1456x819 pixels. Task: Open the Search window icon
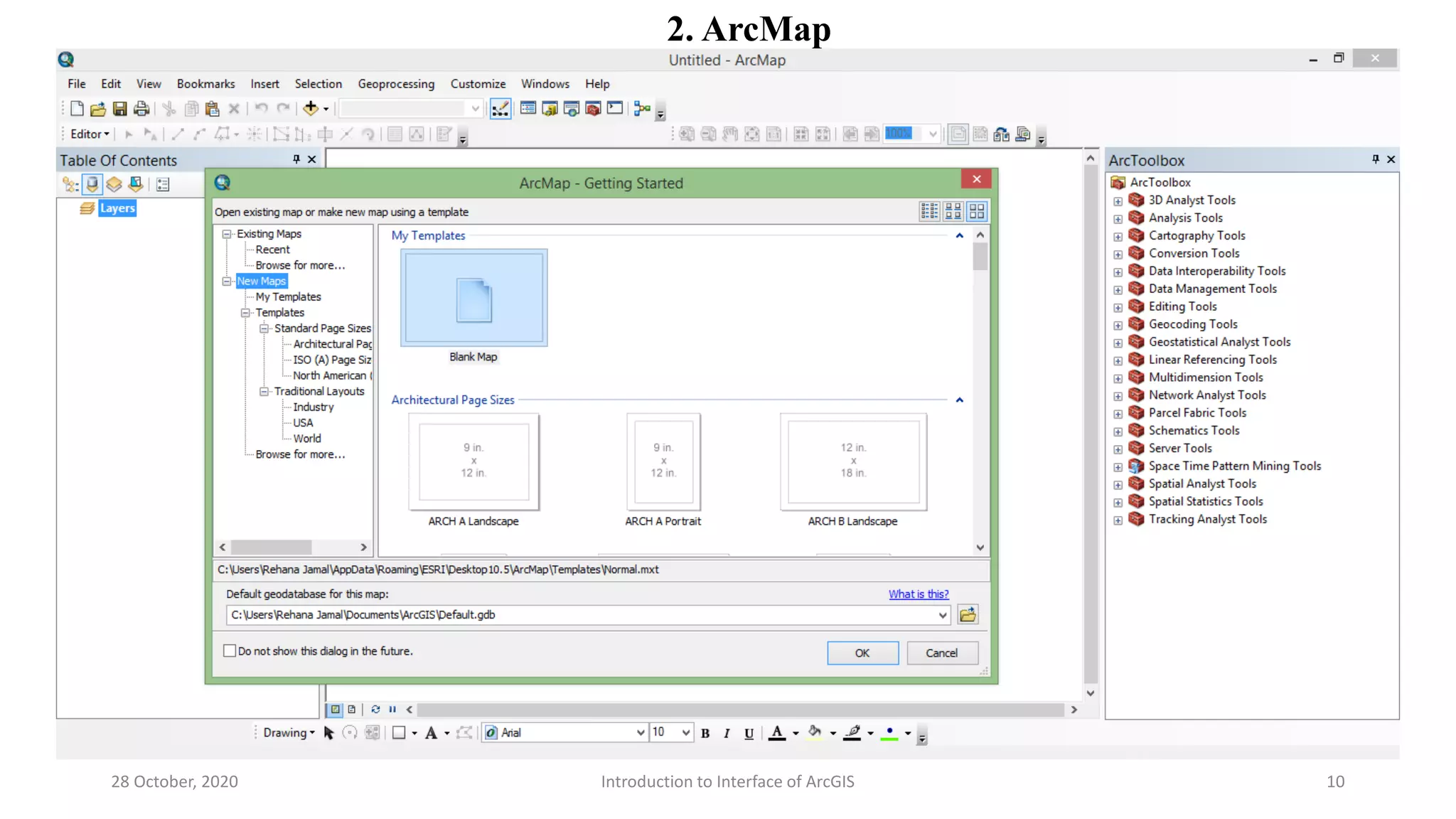tap(572, 109)
